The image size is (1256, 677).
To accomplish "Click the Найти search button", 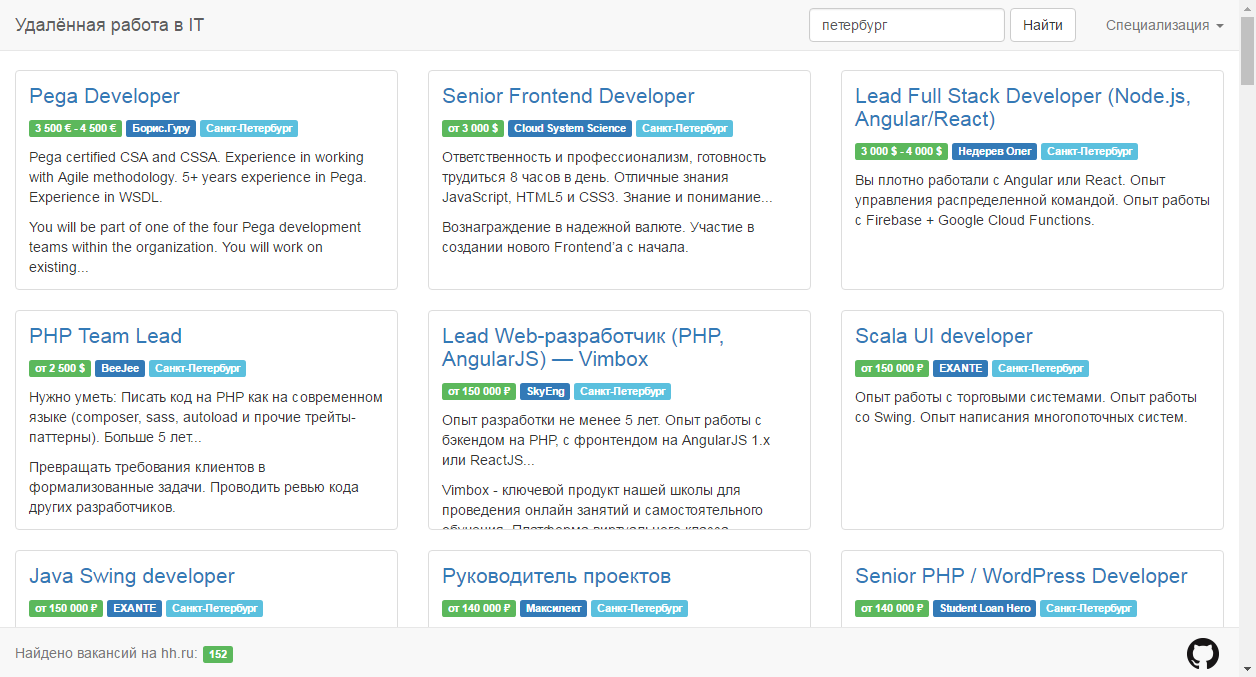I will pyautogui.click(x=1043, y=25).
